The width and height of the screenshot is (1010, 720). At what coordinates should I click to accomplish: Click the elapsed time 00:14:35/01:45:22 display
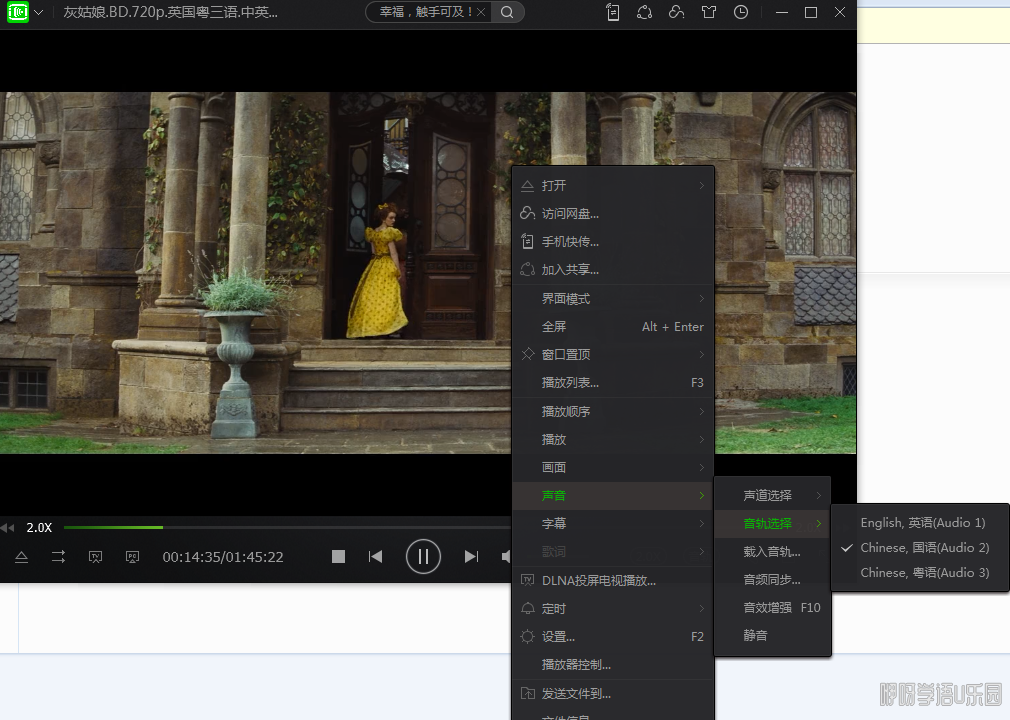point(223,557)
